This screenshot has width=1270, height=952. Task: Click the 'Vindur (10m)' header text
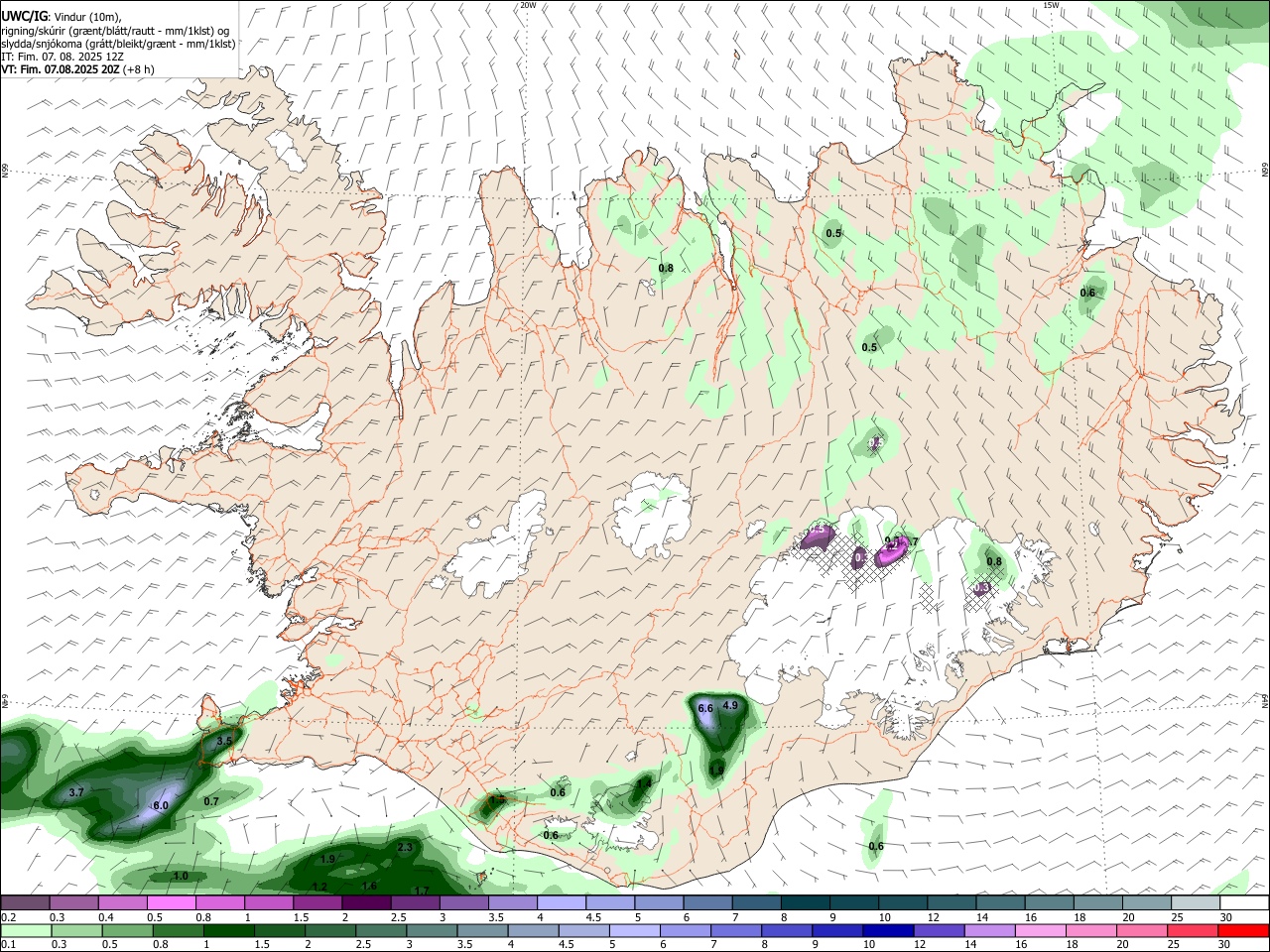tap(87, 18)
